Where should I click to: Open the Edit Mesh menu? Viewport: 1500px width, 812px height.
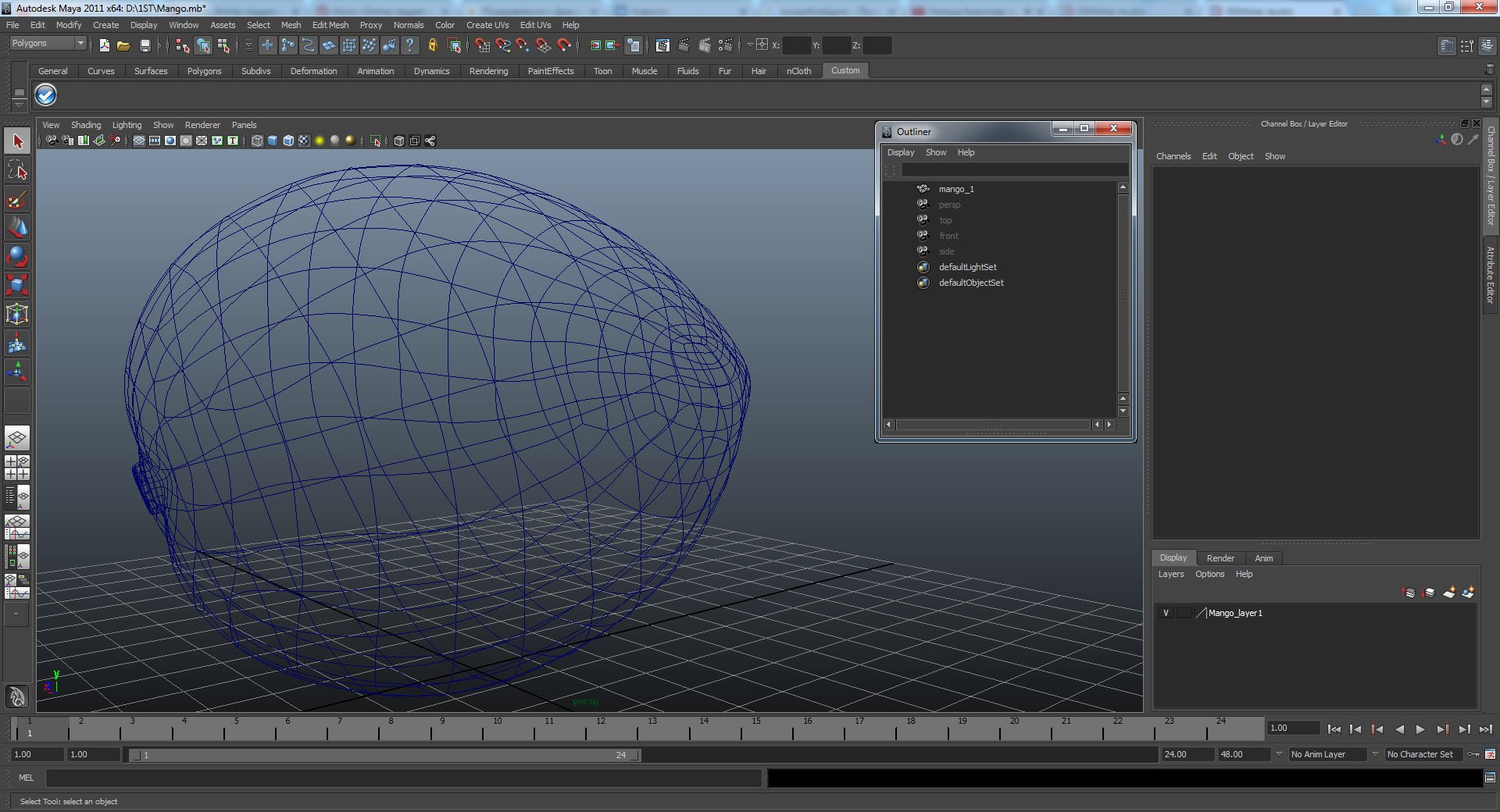coord(330,25)
